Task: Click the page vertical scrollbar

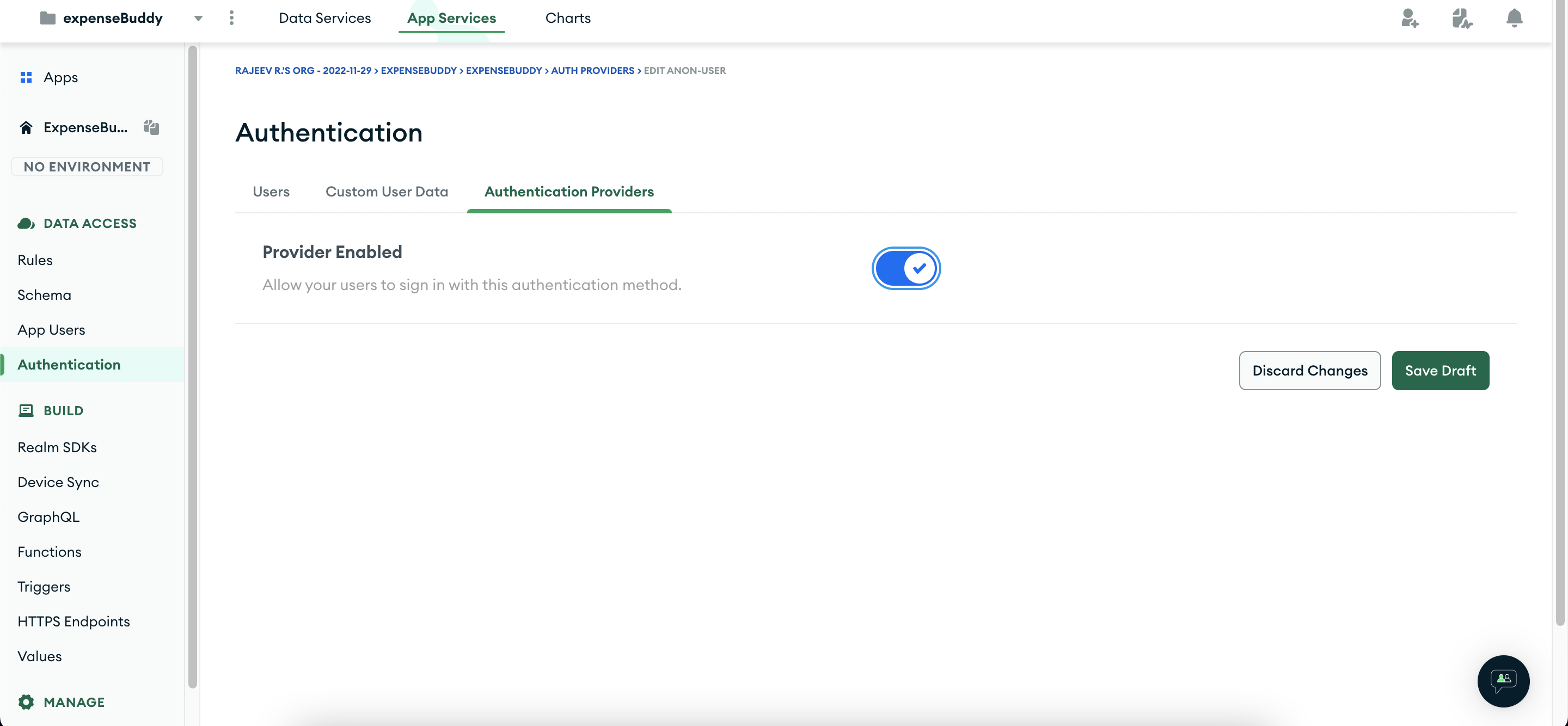Action: (1559, 313)
